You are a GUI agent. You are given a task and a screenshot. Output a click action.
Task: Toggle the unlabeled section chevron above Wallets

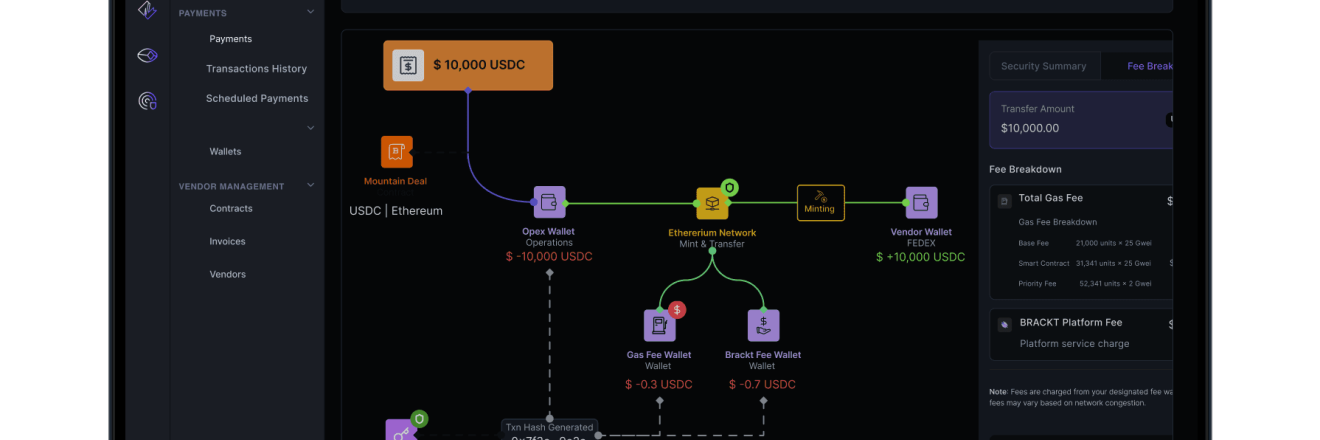311,128
